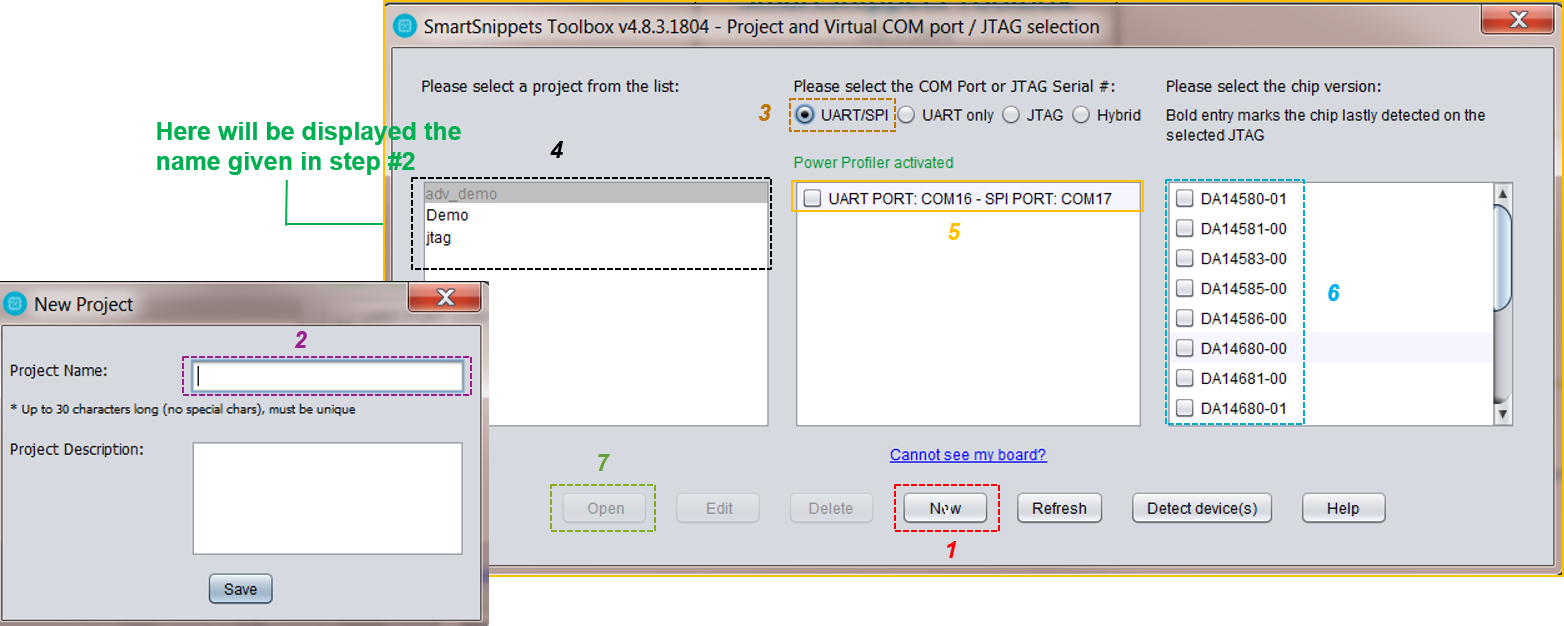Click the Open button
This screenshot has width=1564, height=626.
(x=605, y=508)
